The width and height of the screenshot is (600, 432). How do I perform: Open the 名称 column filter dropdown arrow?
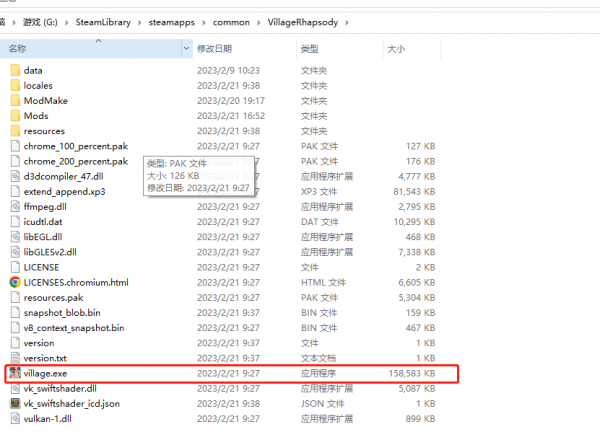click(187, 48)
